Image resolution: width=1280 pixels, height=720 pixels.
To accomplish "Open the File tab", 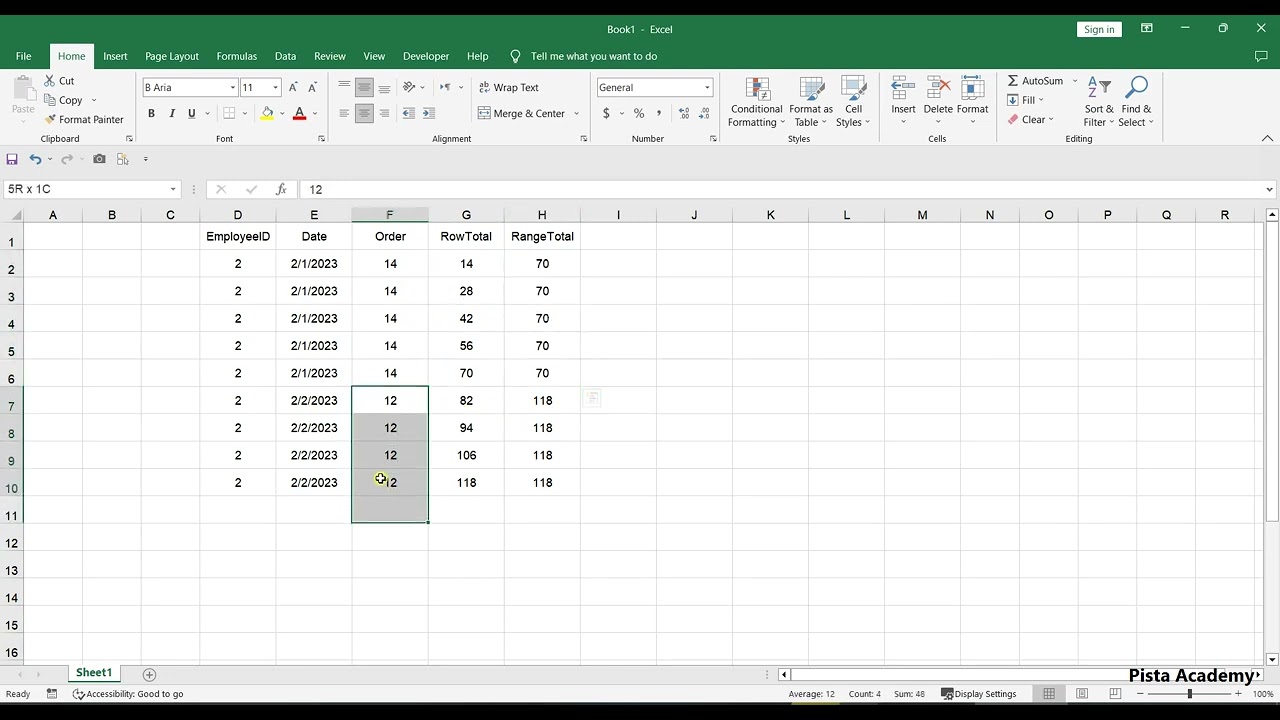I will click(23, 56).
